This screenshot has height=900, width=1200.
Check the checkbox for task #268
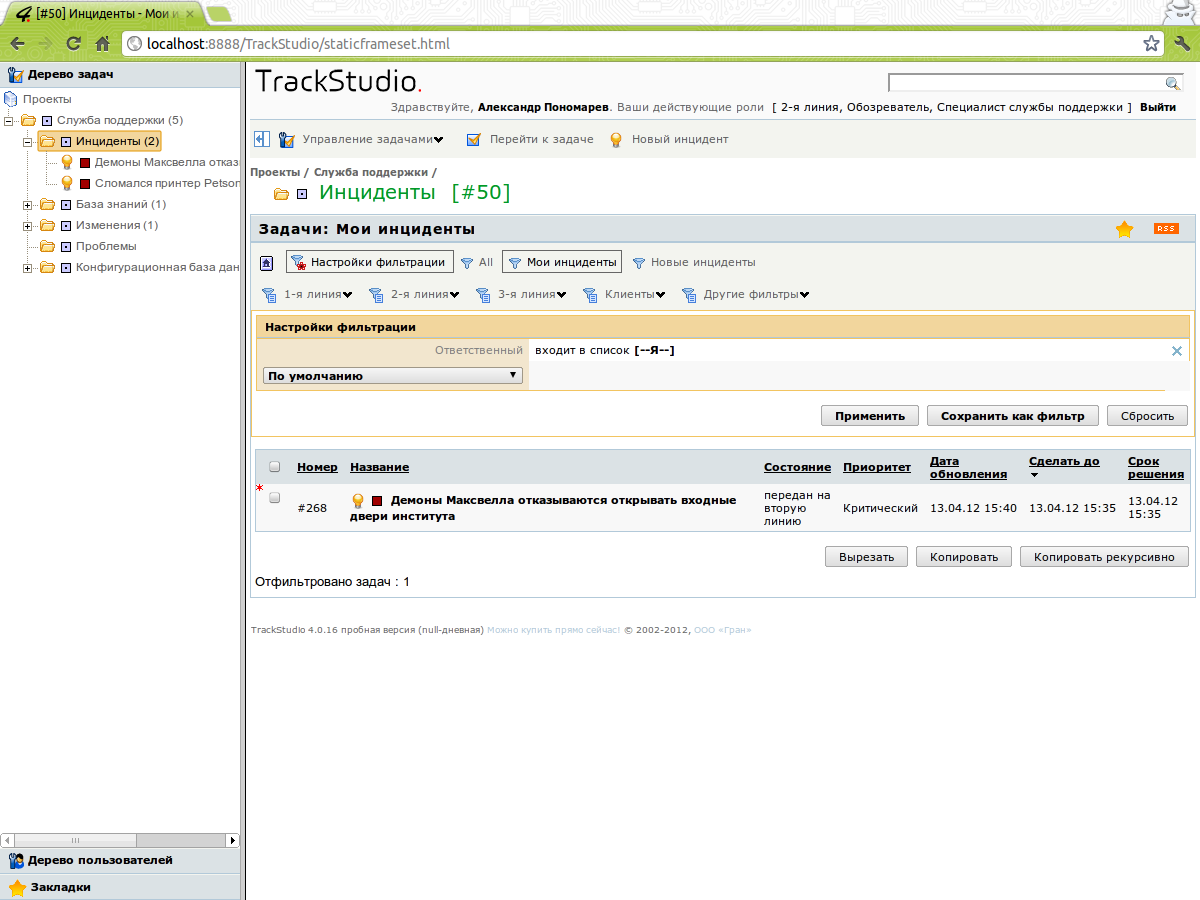click(275, 497)
